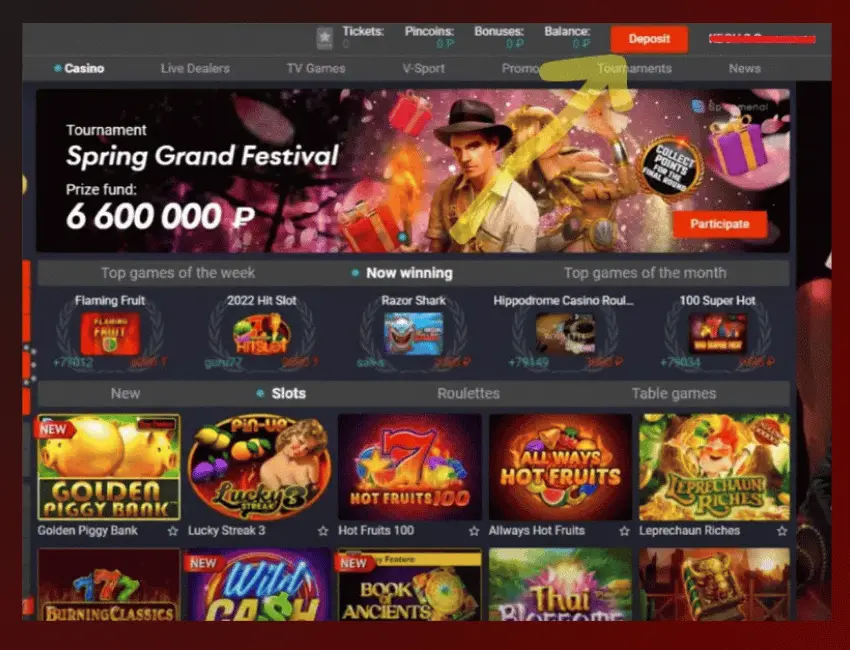Star the Allways Hot Fruits game
This screenshot has height=650, width=850.
click(x=624, y=531)
